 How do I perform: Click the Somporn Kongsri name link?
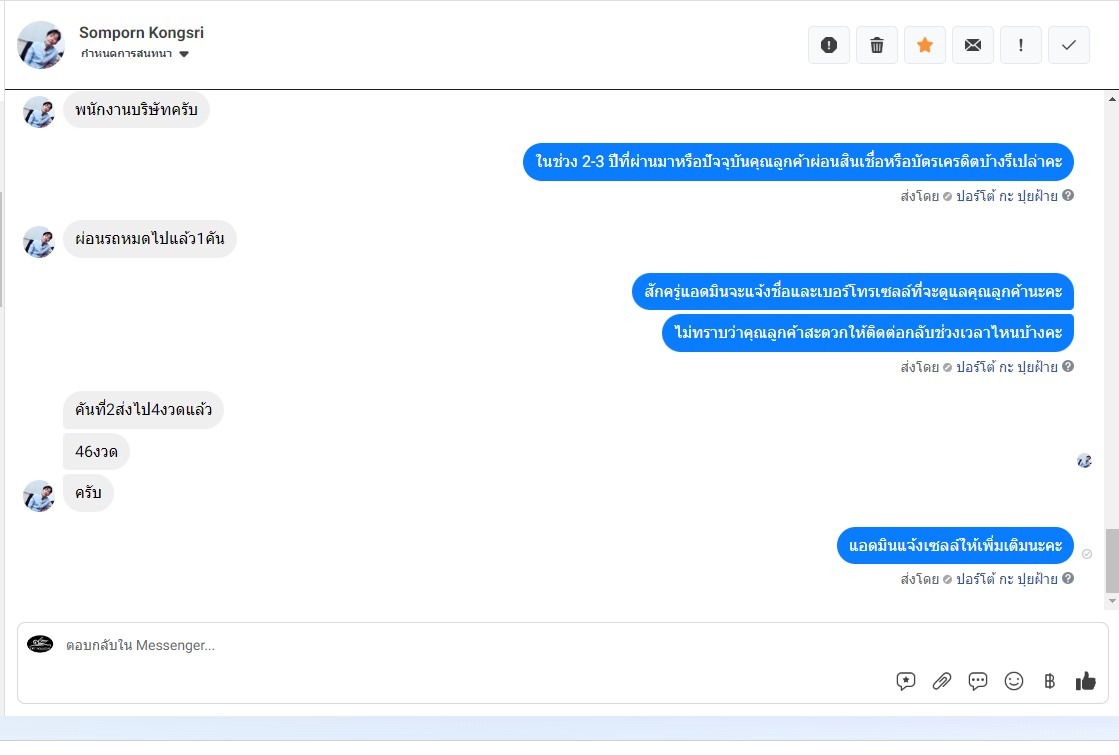pyautogui.click(x=141, y=33)
